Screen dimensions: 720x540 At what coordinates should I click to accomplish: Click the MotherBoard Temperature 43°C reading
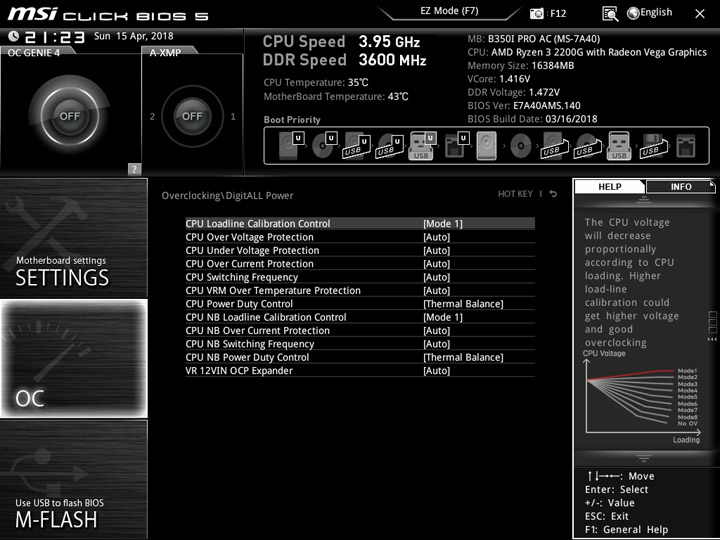pos(336,96)
